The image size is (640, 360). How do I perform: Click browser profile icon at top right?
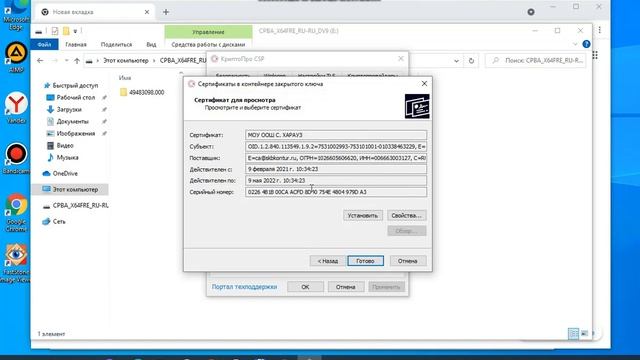click(531, 12)
